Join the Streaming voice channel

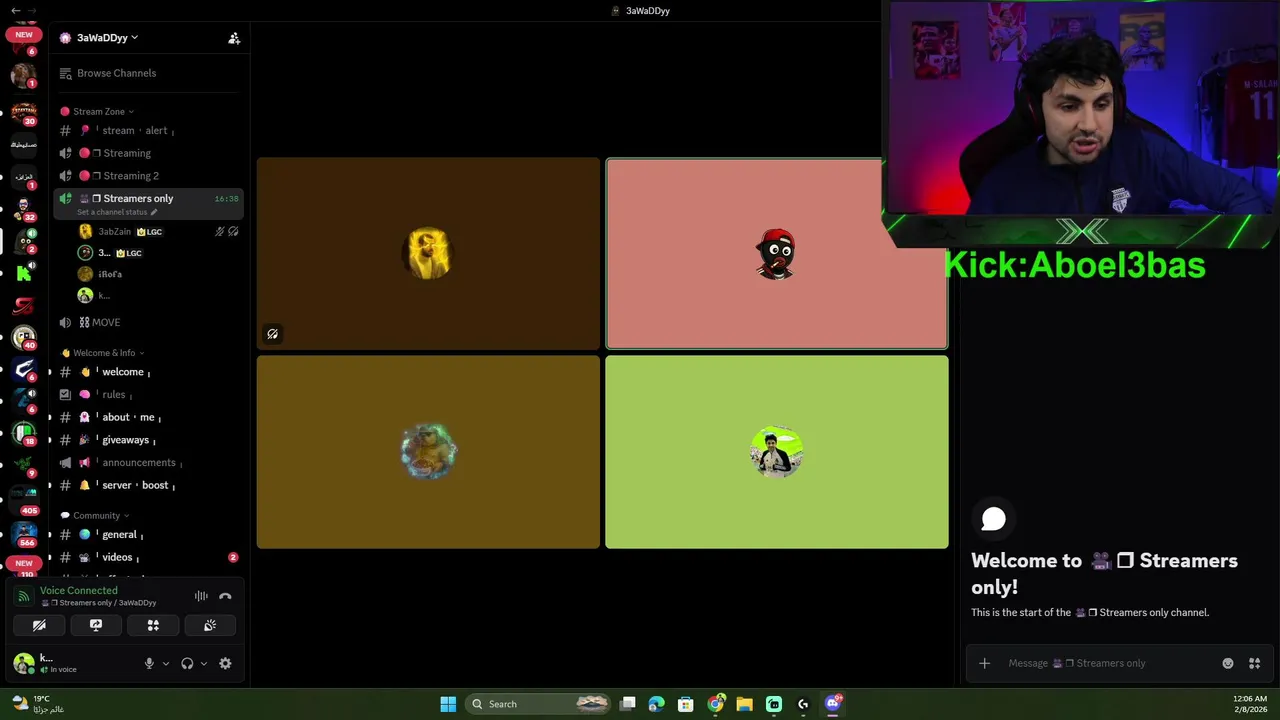point(150,153)
